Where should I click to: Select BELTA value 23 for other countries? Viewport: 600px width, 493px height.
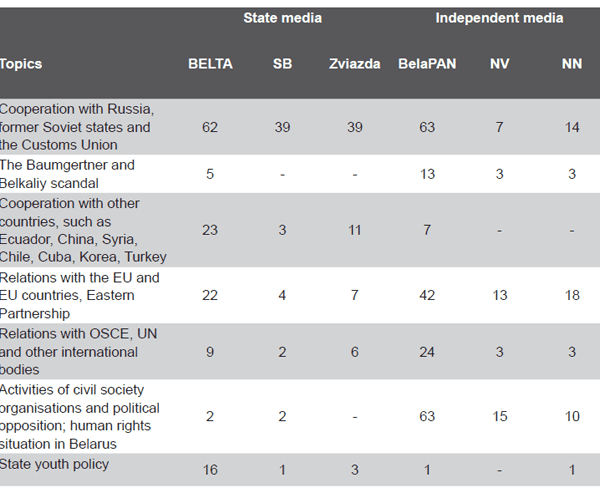tap(210, 230)
